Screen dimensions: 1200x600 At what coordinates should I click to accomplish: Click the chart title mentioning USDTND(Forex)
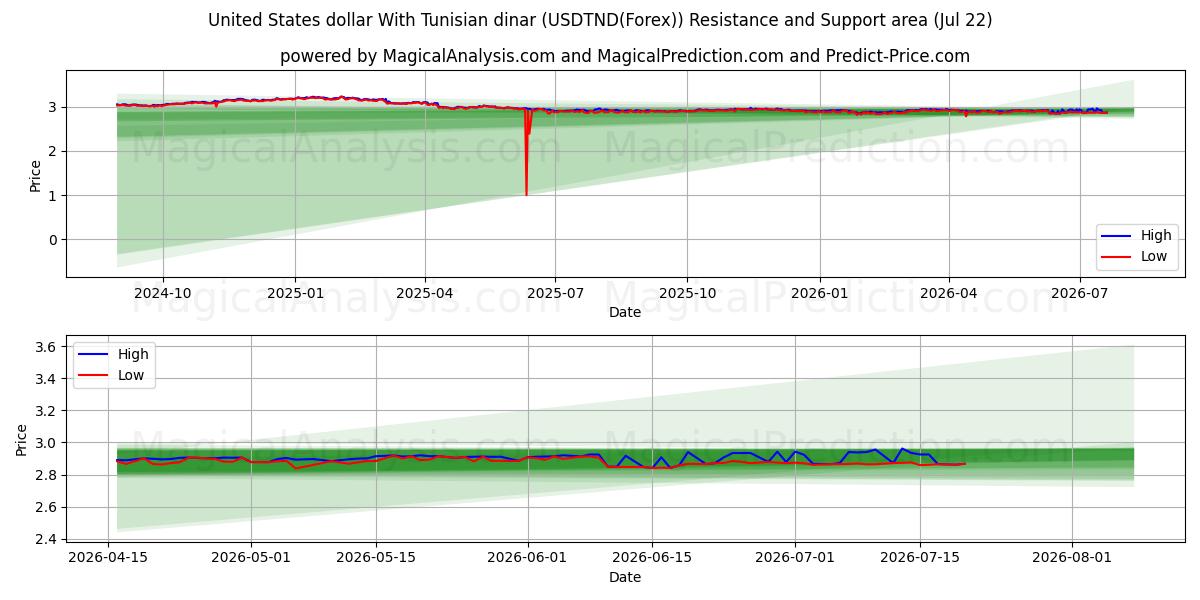click(600, 20)
